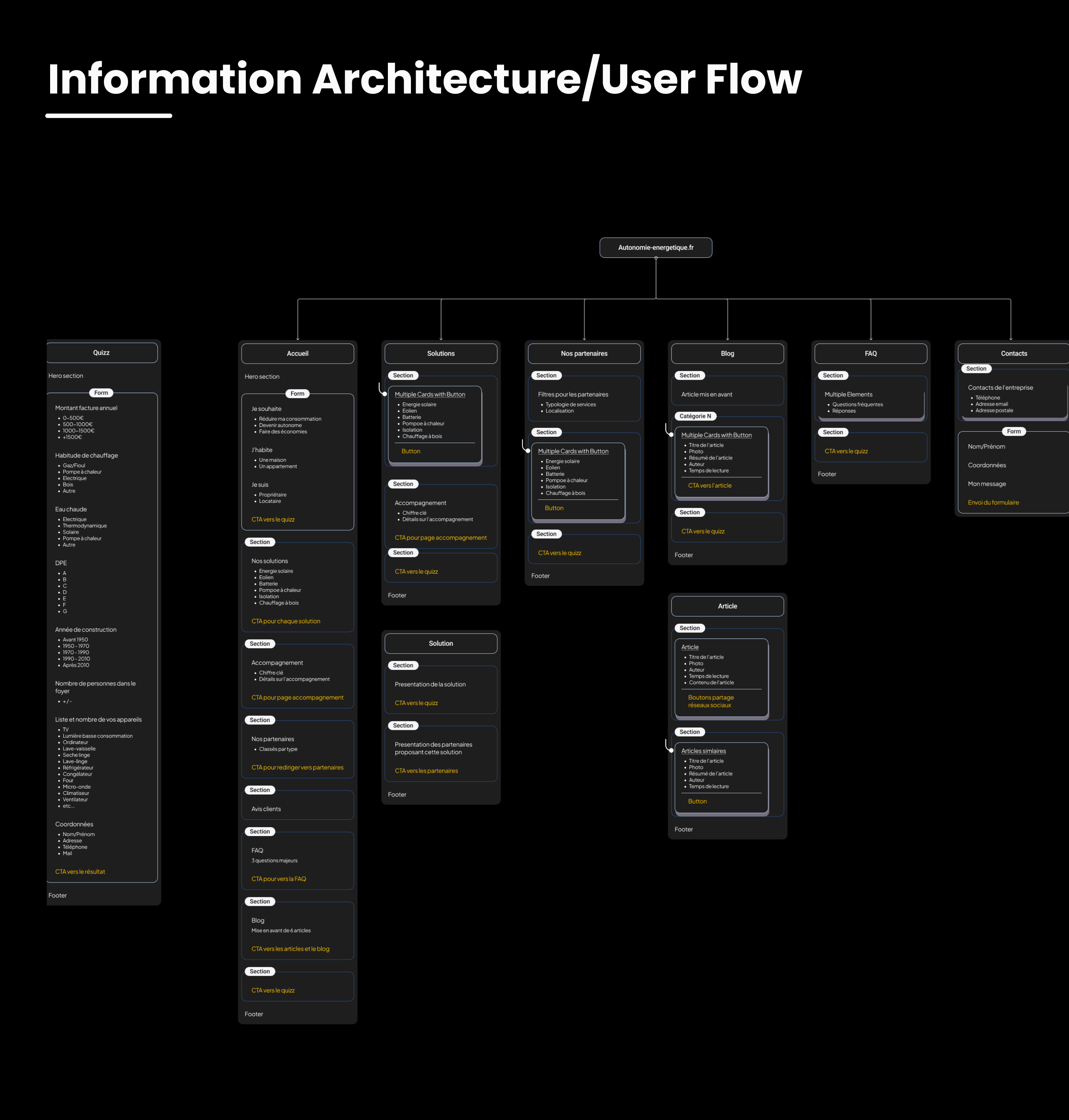Click 'Articles similaires' card title
Image resolution: width=1069 pixels, height=1120 pixels.
(x=703, y=751)
